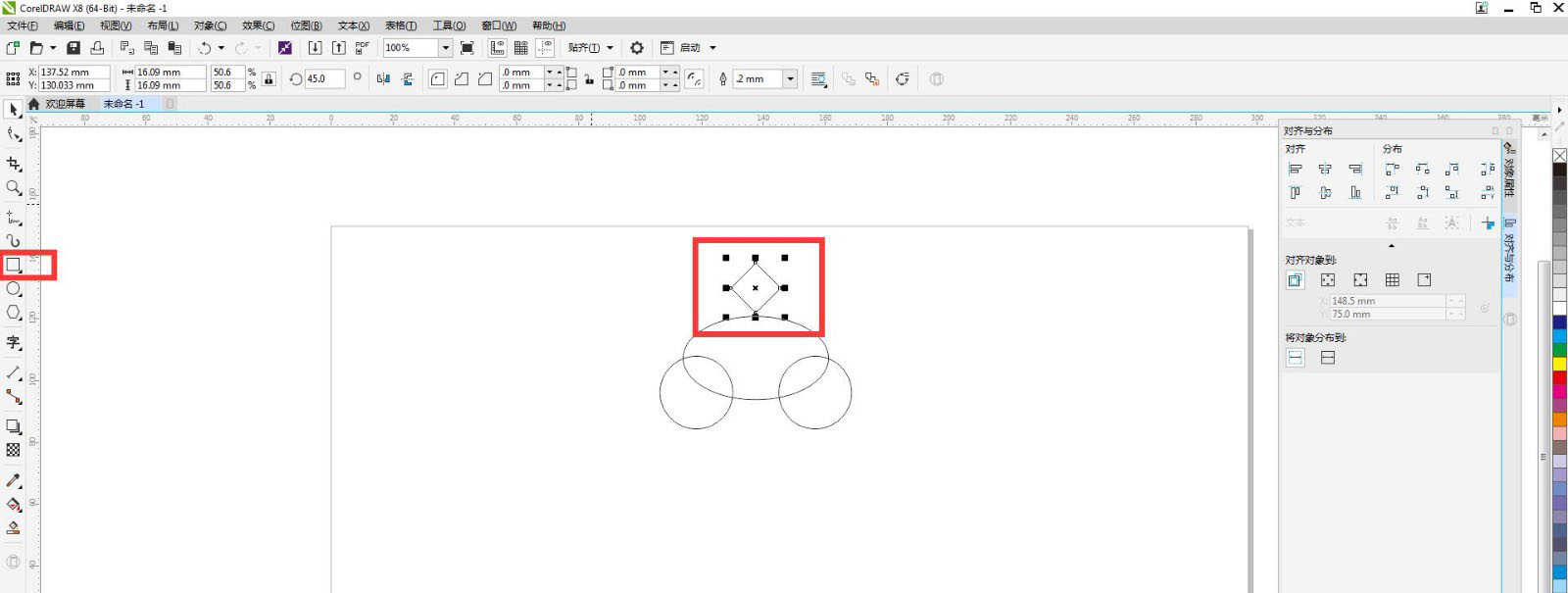Toggle the lock ratio padlock
Image resolution: width=1568 pixels, height=593 pixels.
tap(269, 79)
